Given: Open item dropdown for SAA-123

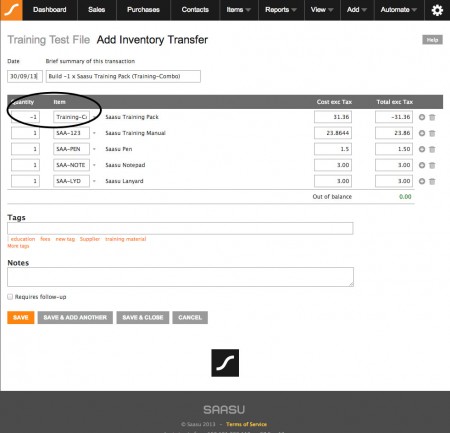Looking at the screenshot, I should coord(94,133).
